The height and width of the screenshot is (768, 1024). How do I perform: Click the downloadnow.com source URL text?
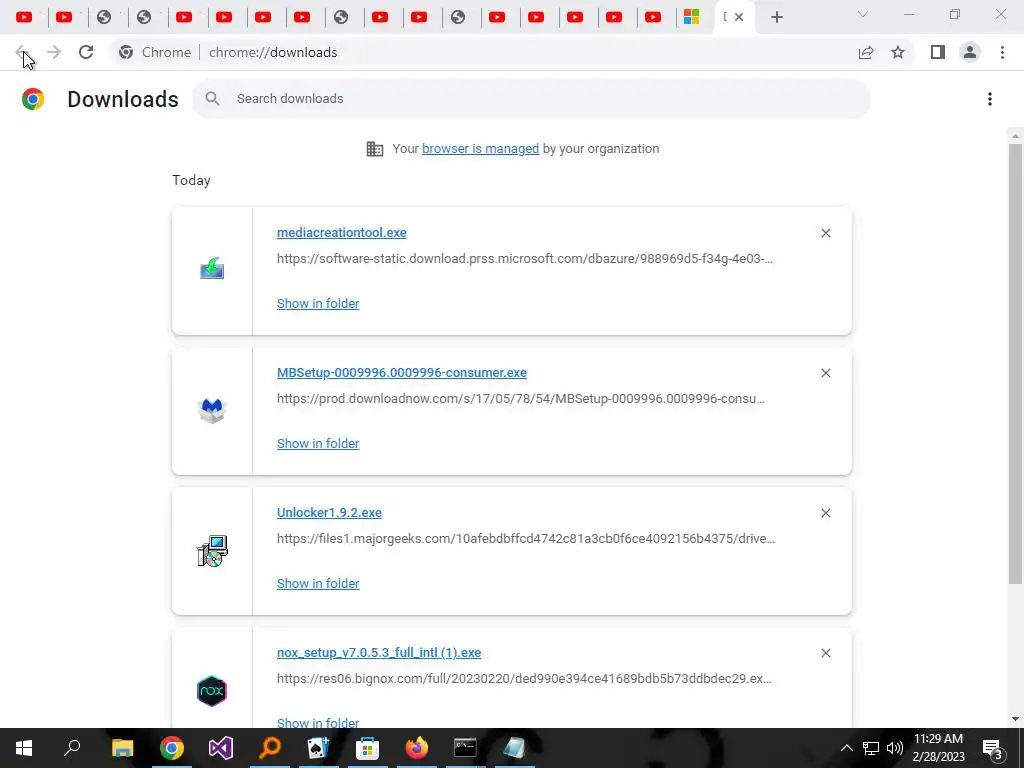coord(520,398)
